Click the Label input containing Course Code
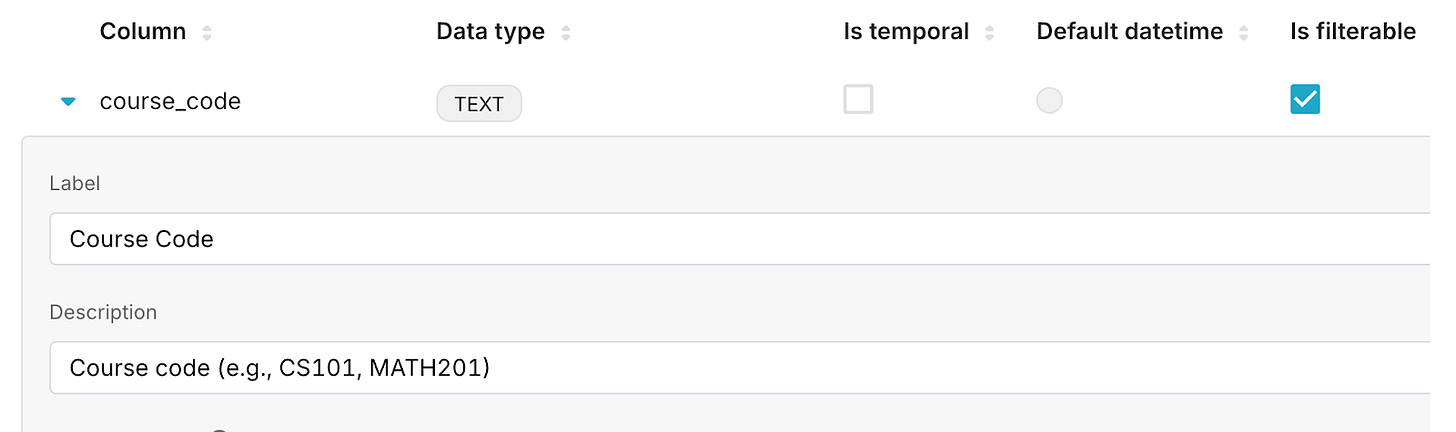Screen dimensions: 1456x432 pos(740,239)
